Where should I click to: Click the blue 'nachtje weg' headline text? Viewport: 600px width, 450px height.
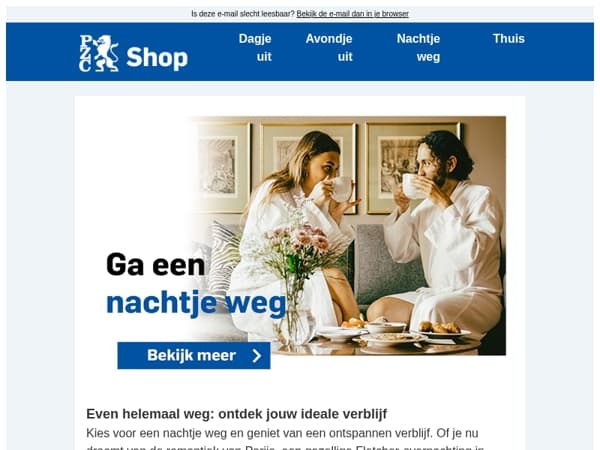[196, 303]
